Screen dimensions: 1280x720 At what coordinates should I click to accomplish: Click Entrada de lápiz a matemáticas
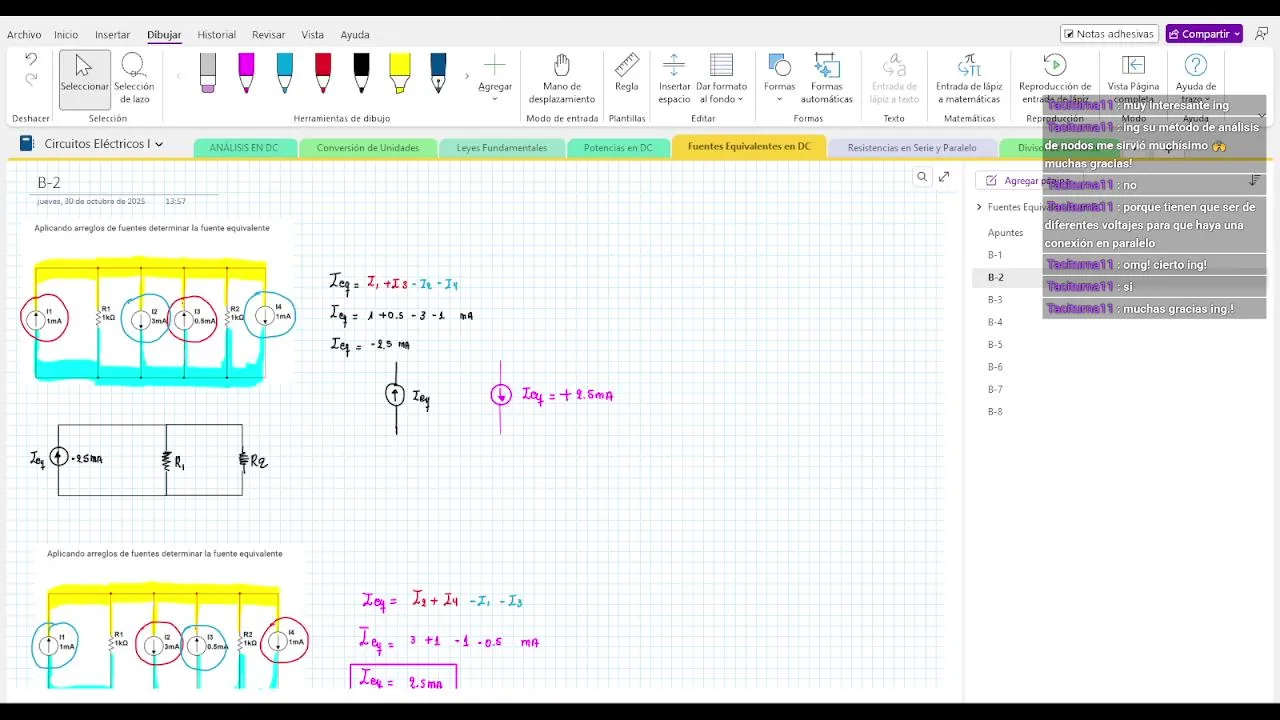(x=969, y=78)
